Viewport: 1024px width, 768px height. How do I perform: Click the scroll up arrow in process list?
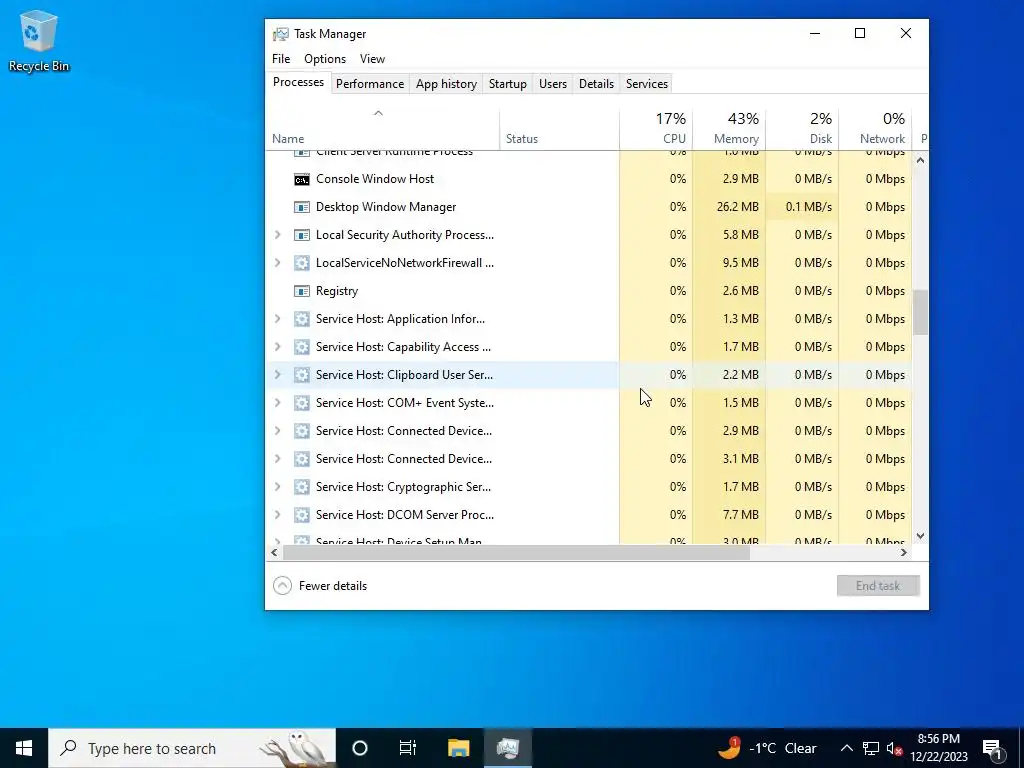coord(920,160)
